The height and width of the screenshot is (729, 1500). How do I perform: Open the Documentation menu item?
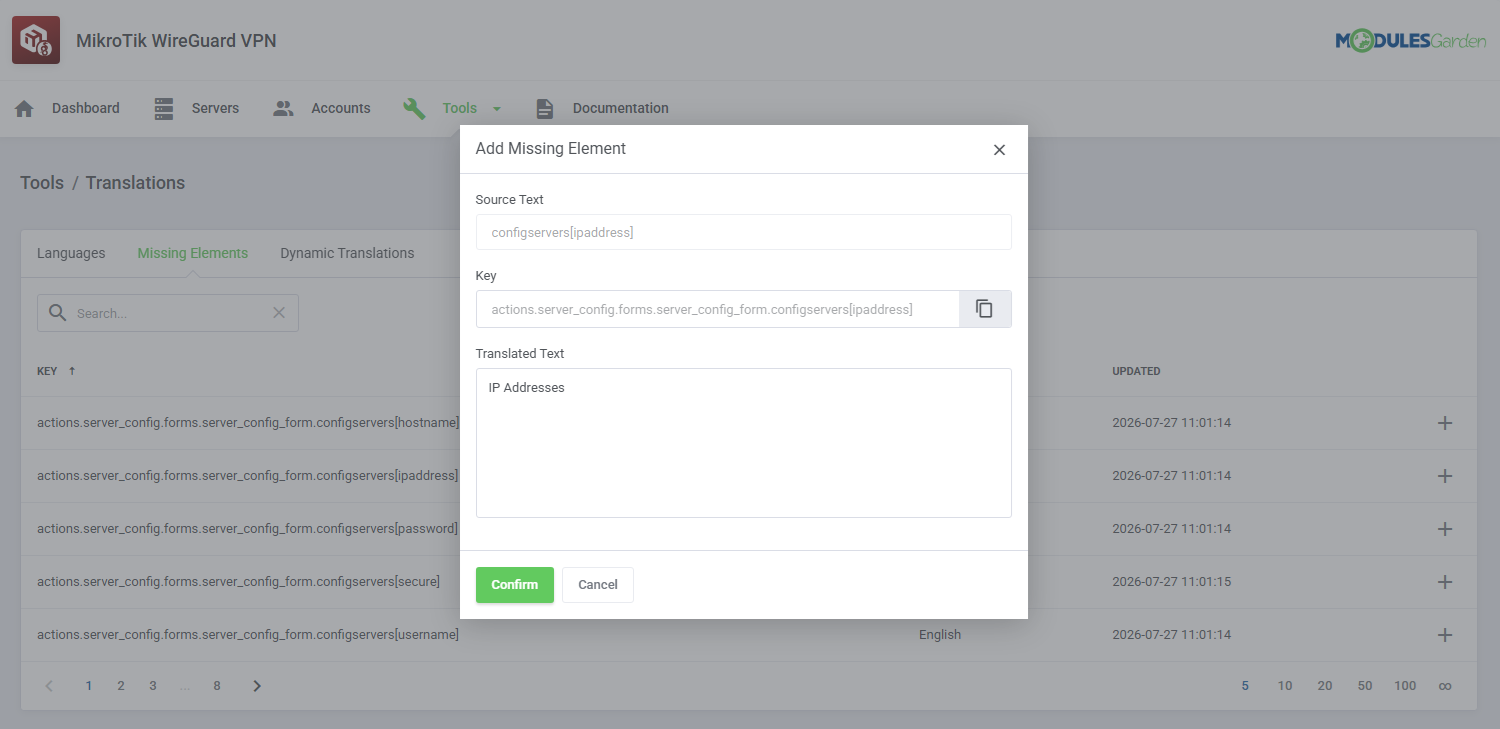click(620, 108)
